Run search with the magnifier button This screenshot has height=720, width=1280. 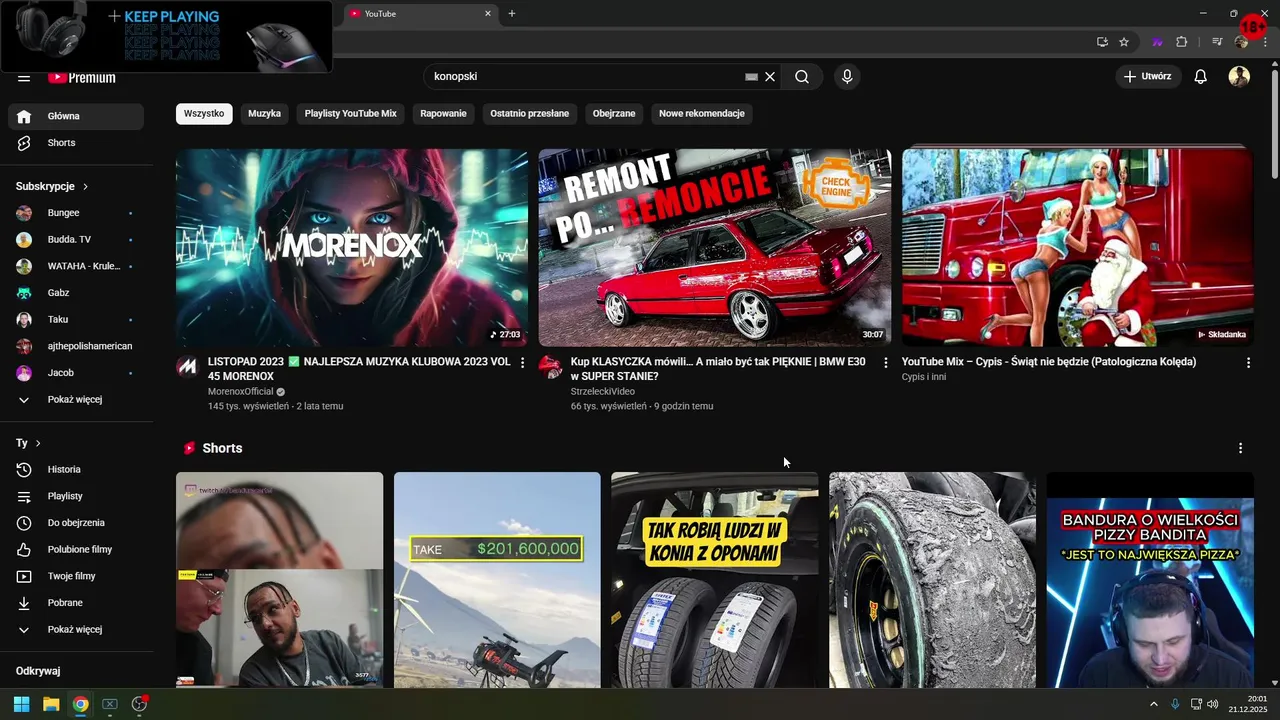click(802, 76)
